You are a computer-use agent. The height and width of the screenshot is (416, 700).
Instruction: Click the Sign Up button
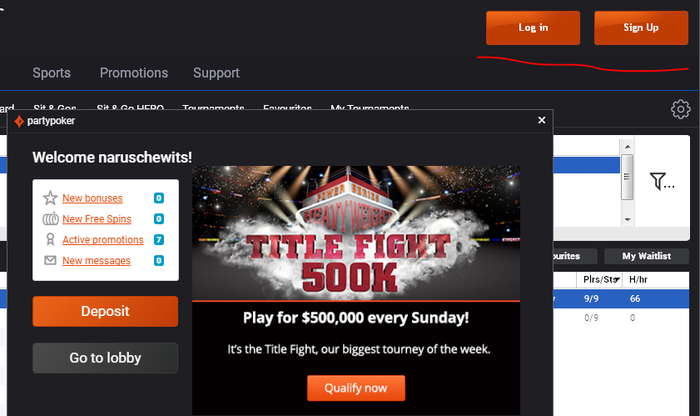click(x=641, y=28)
